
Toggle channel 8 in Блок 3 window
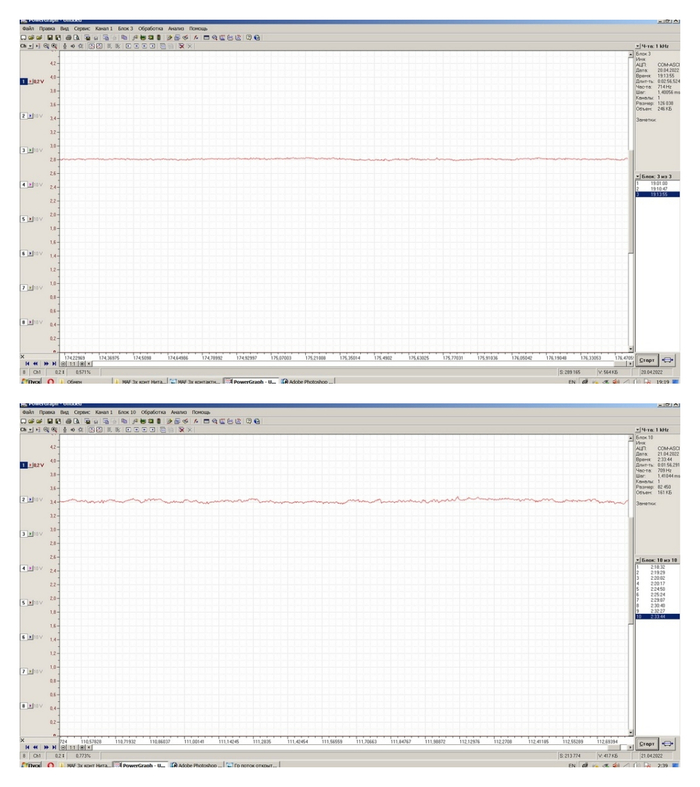(x=24, y=322)
